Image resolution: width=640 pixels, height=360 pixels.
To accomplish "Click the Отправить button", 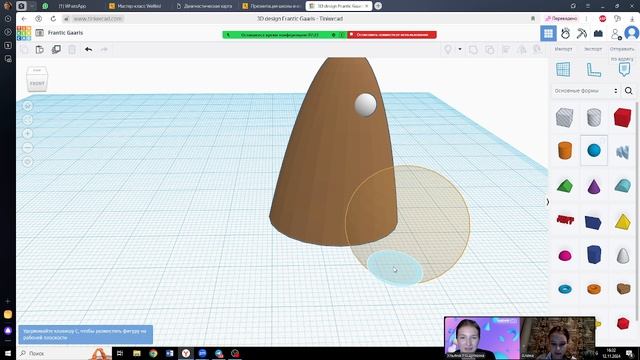I will 622,49.
